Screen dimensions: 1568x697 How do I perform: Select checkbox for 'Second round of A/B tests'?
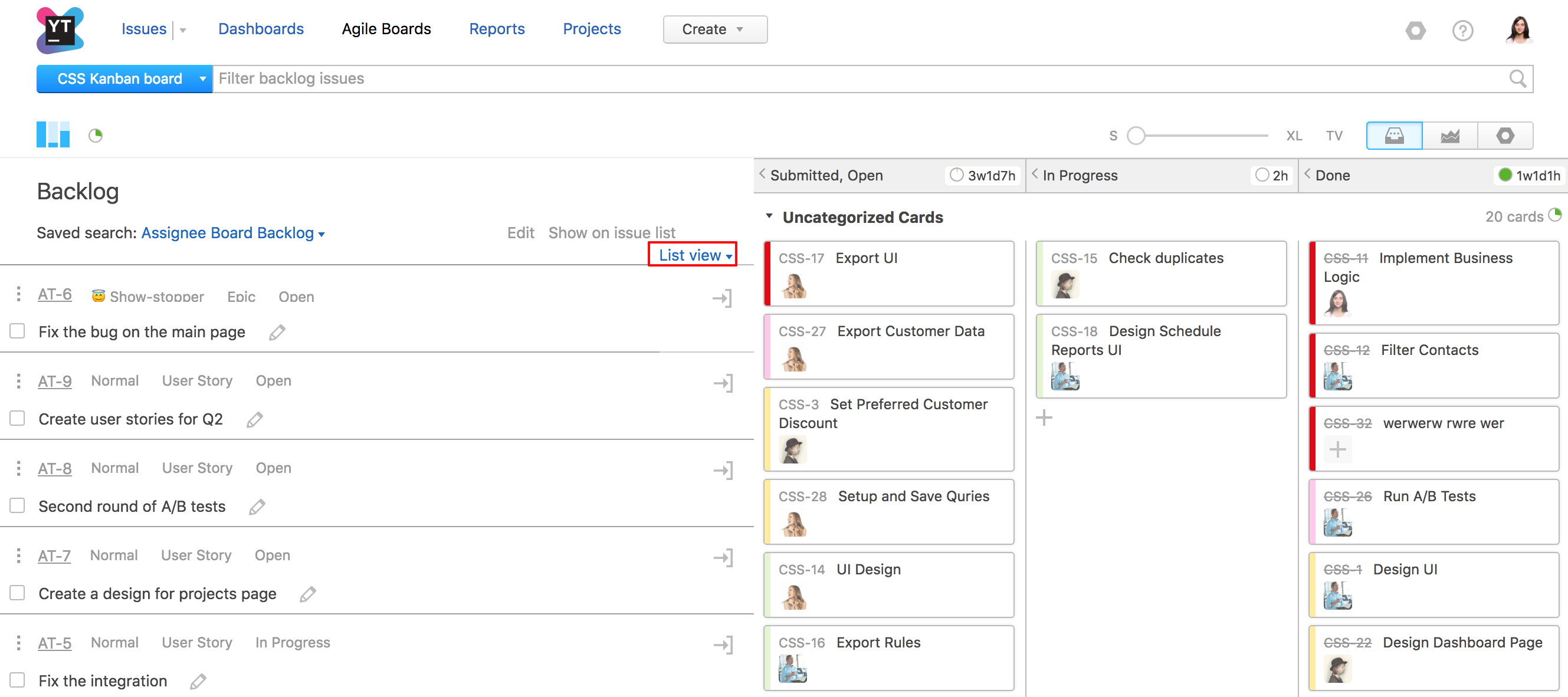(18, 505)
